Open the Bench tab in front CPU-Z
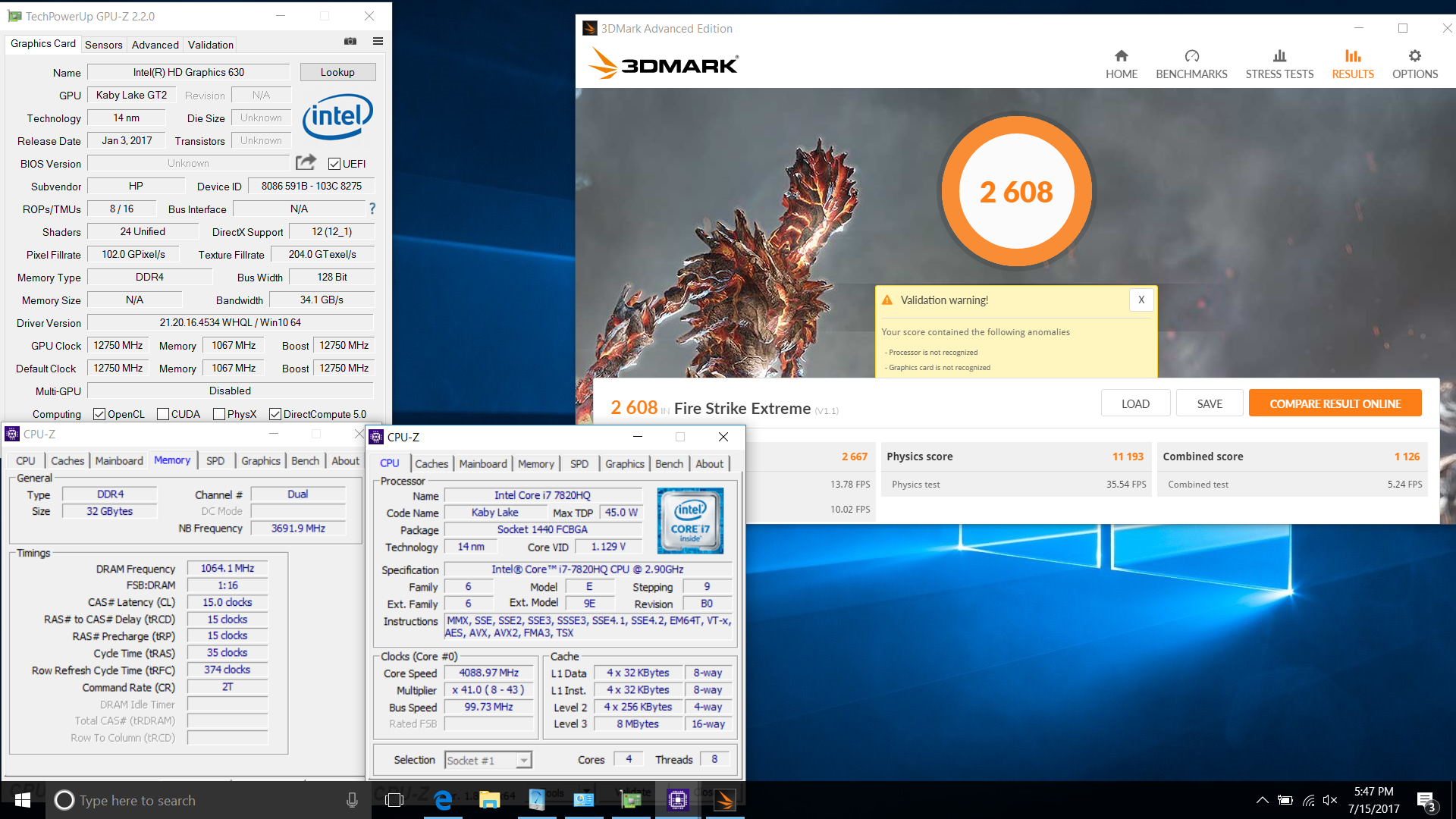The image size is (1456, 819). point(669,463)
